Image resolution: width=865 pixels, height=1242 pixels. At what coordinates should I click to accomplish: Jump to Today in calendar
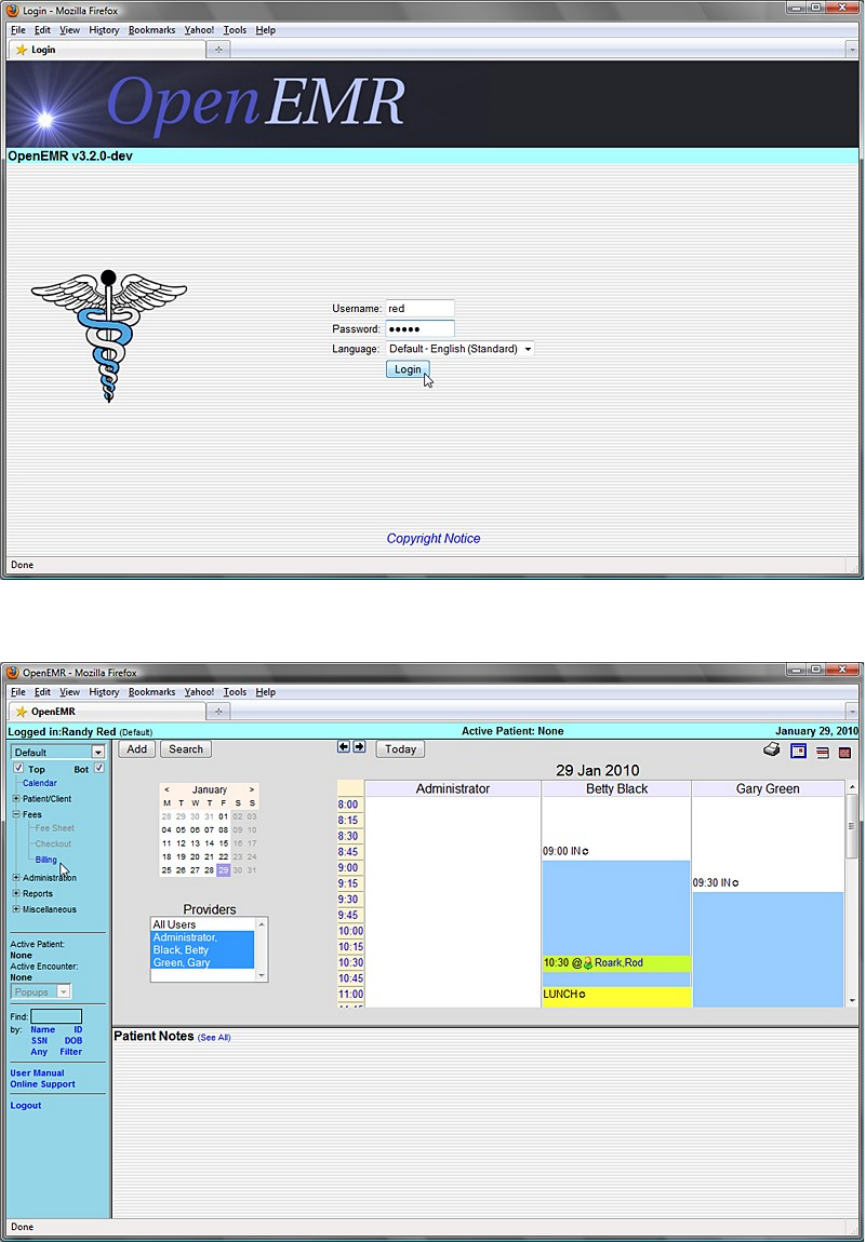tap(400, 749)
